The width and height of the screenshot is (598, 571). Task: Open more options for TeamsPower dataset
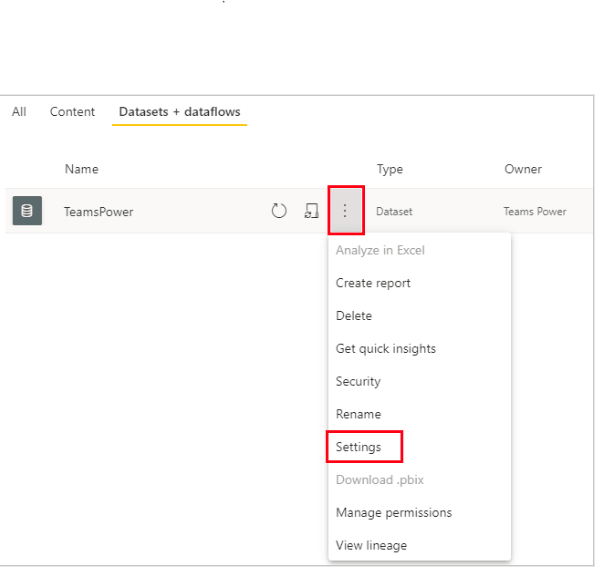[x=346, y=211]
